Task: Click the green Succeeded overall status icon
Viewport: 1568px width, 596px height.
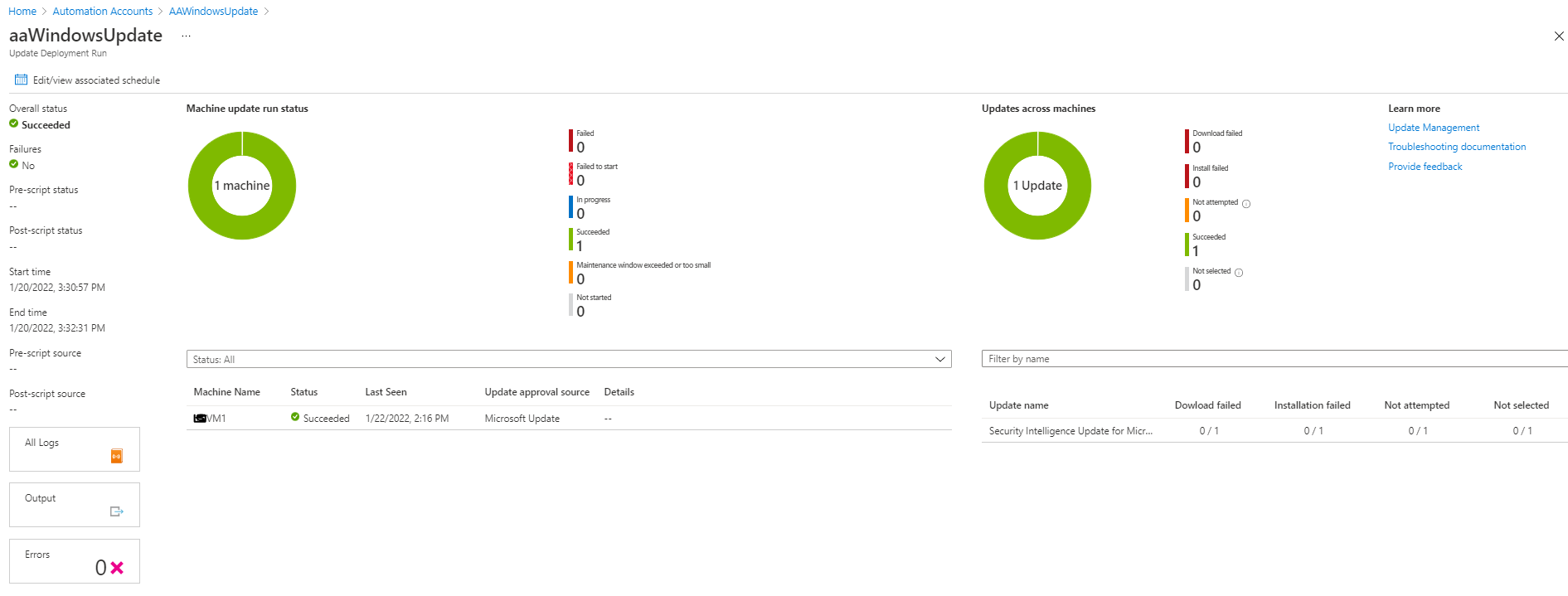Action: [14, 124]
